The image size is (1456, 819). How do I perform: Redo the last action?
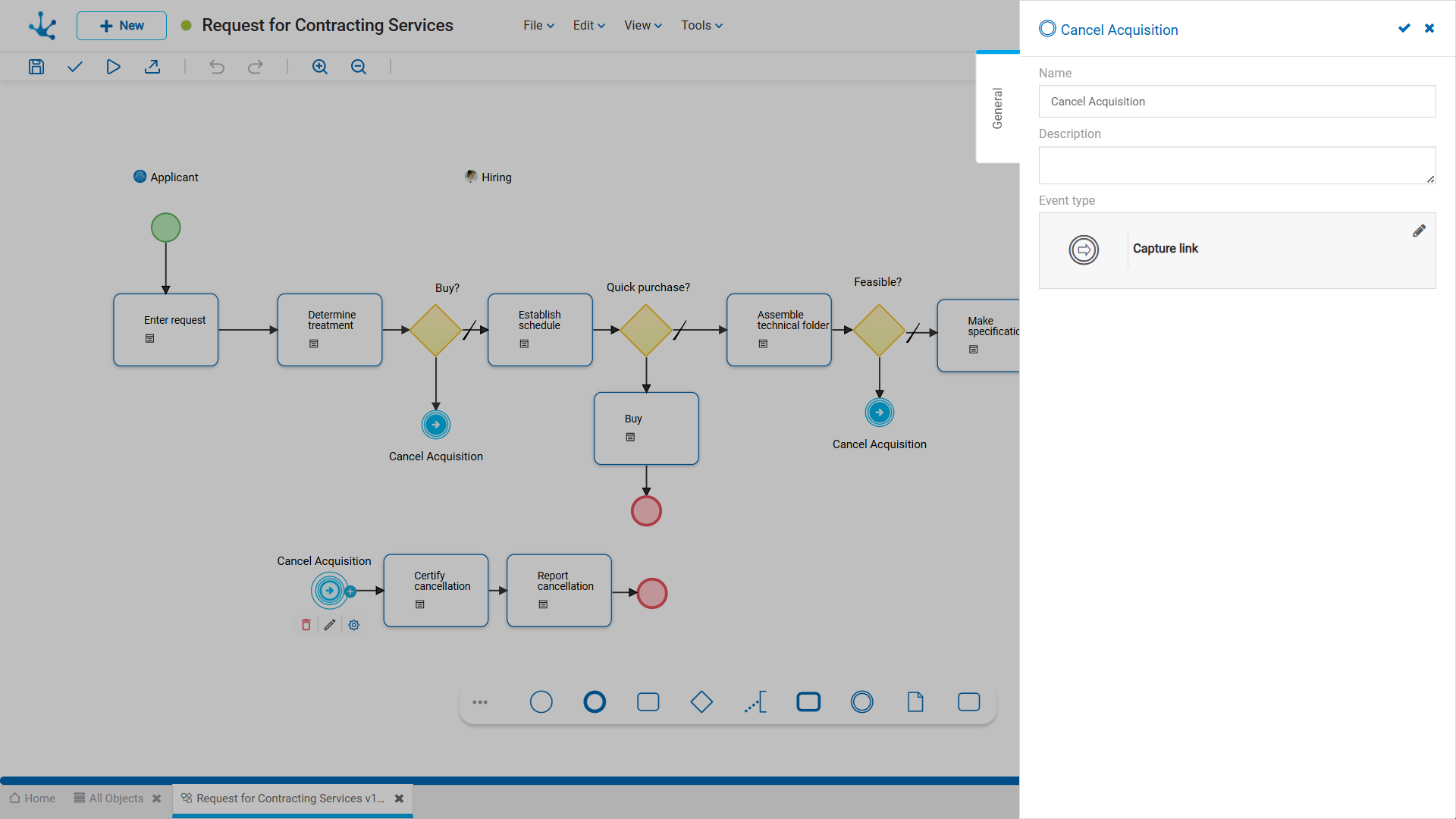256,67
